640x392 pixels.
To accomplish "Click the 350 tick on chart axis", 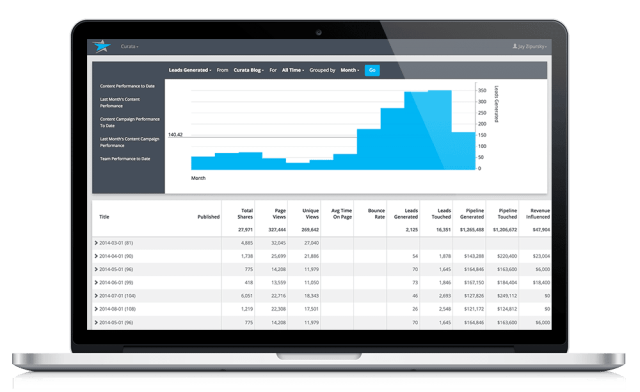I will coord(482,91).
